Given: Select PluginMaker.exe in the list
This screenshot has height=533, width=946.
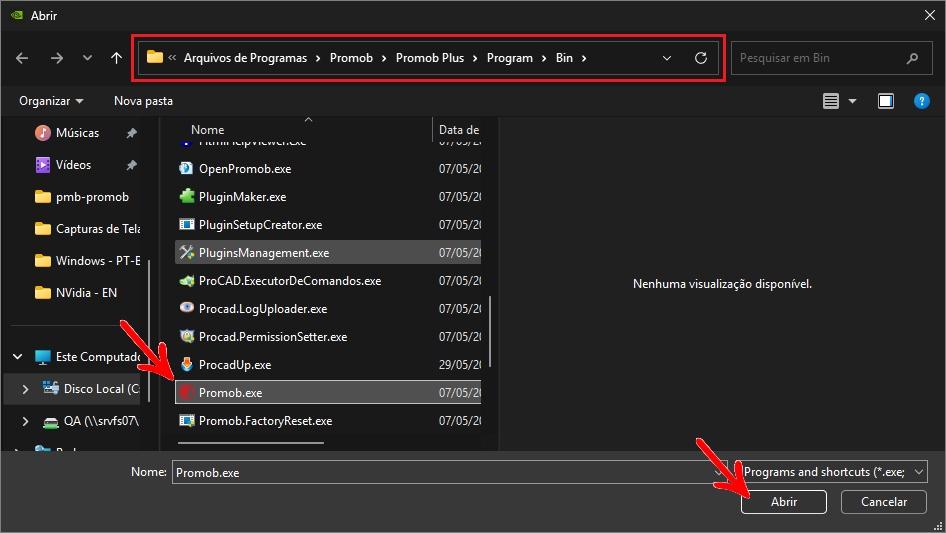Looking at the screenshot, I should (x=328, y=197).
